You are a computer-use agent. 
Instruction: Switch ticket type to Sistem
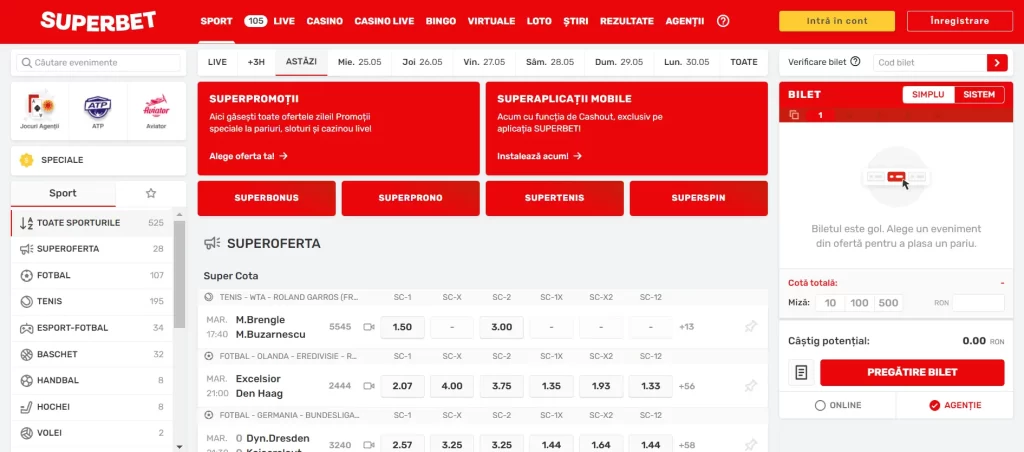[x=979, y=95]
